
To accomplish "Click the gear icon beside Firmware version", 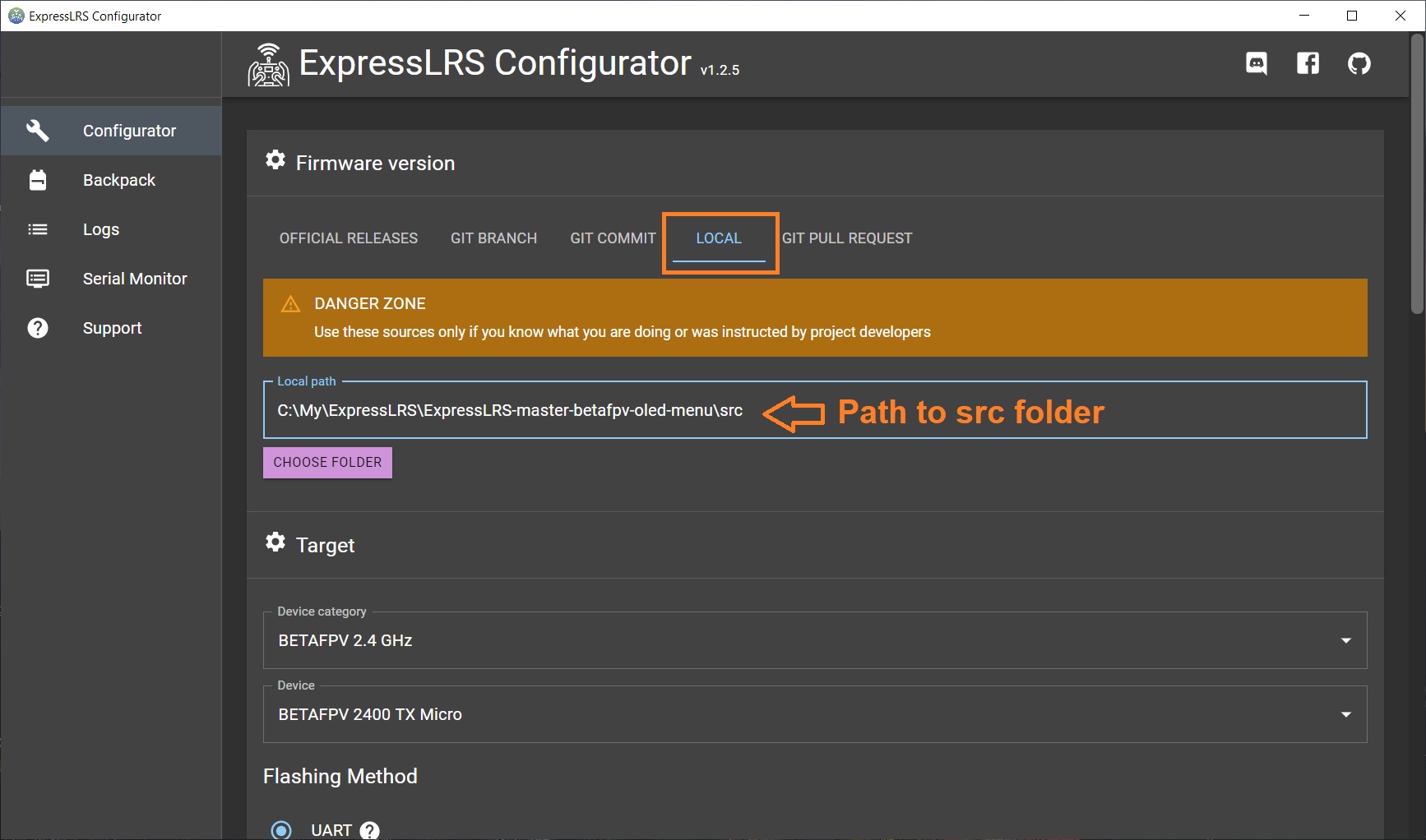I will point(275,160).
